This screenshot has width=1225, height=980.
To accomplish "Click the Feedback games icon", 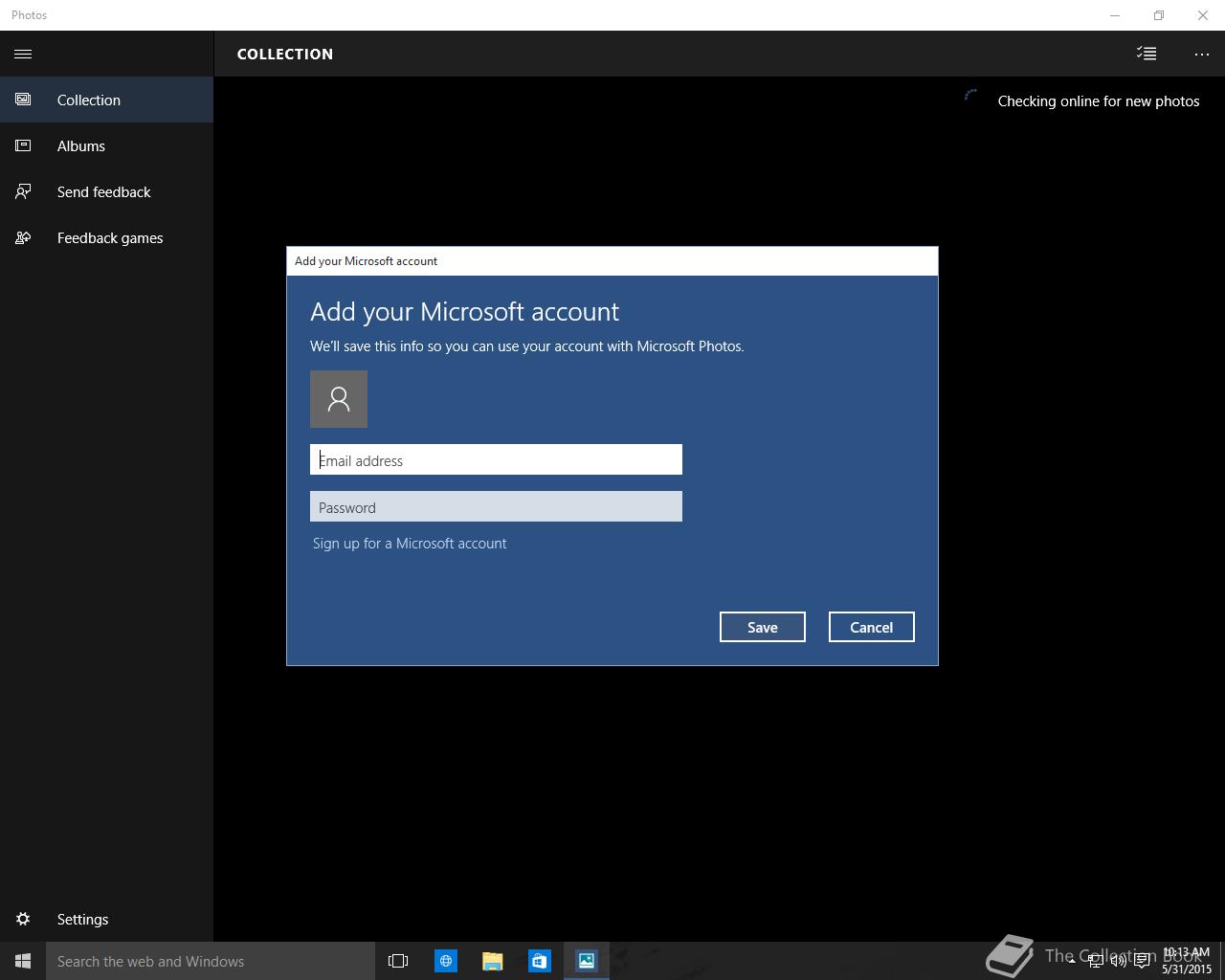I will click(23, 237).
